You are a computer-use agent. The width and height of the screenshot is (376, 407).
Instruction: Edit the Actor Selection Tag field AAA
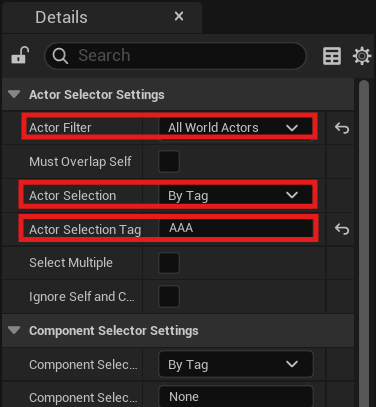pyautogui.click(x=236, y=228)
